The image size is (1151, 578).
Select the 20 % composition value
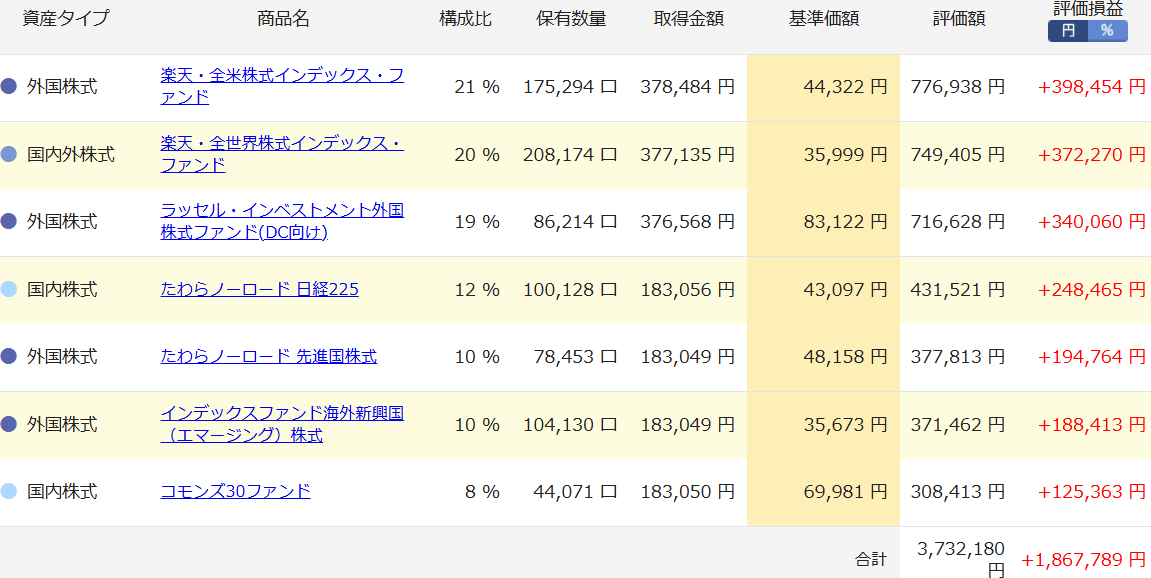(x=477, y=154)
